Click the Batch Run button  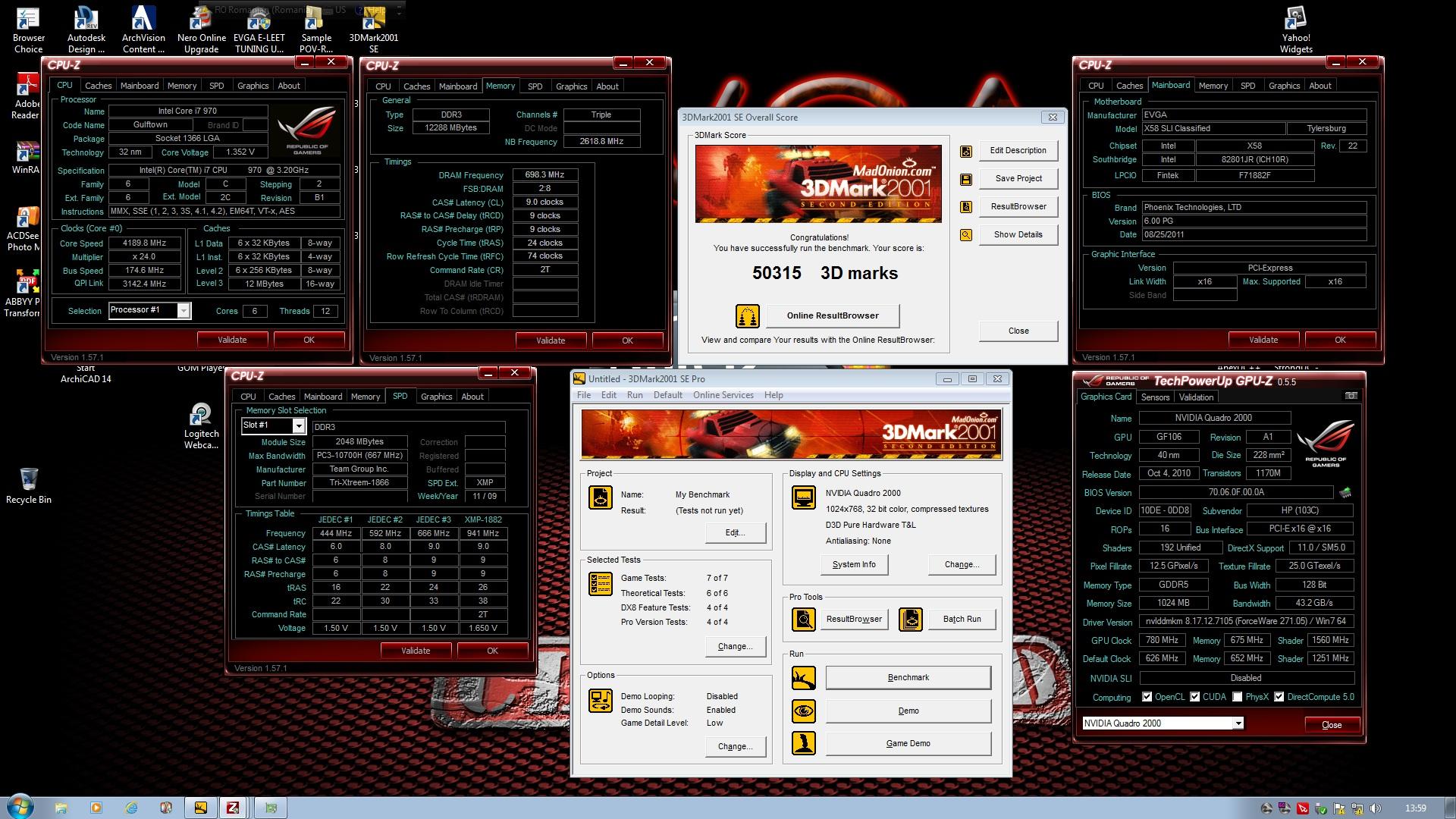click(x=962, y=619)
